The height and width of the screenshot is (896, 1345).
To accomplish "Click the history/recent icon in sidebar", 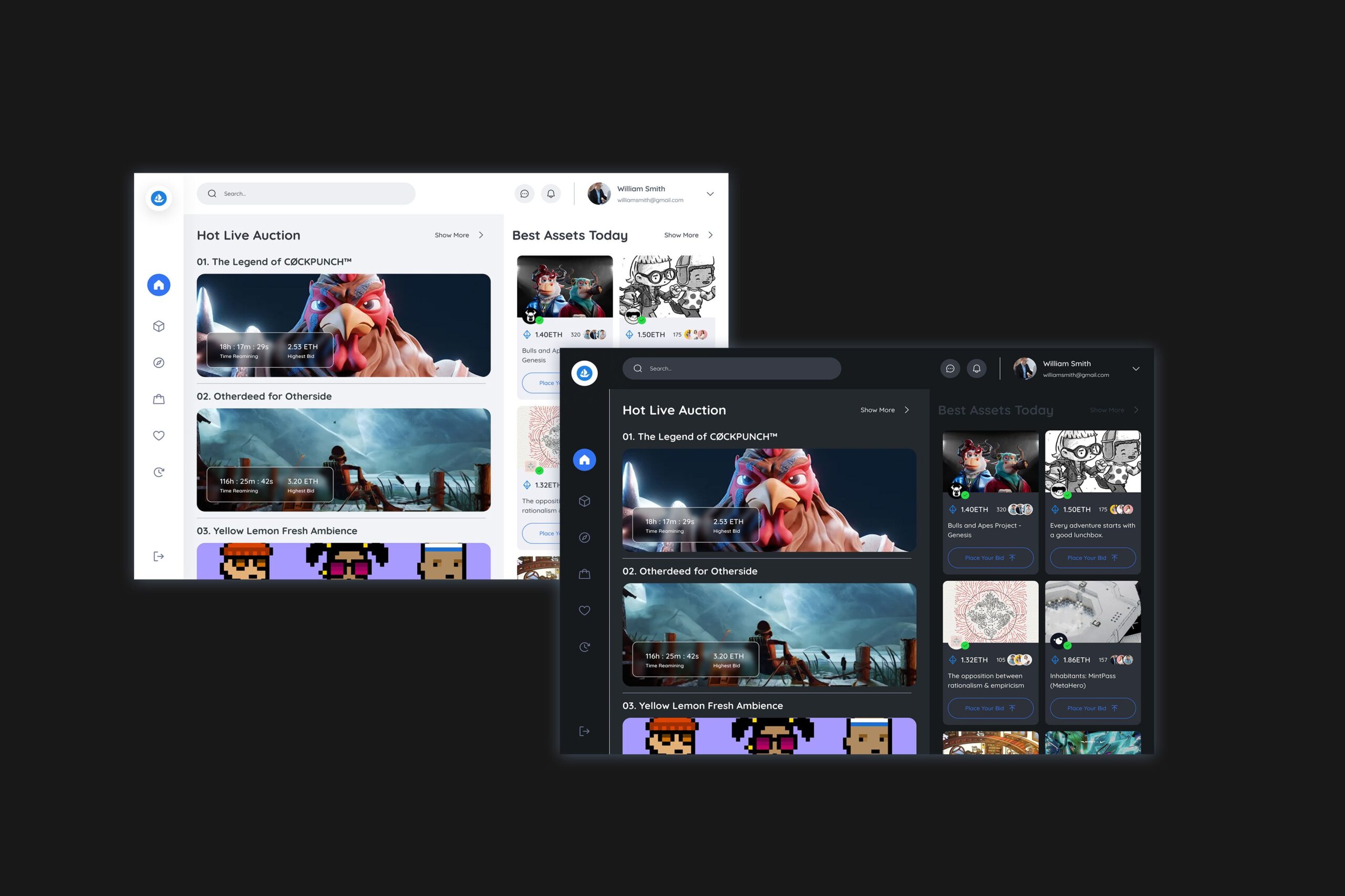I will click(x=159, y=472).
